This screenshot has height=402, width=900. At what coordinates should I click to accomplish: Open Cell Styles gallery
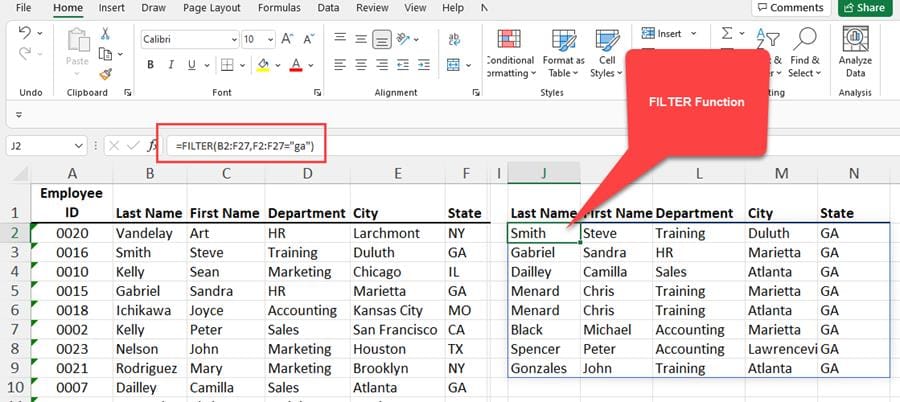607,54
